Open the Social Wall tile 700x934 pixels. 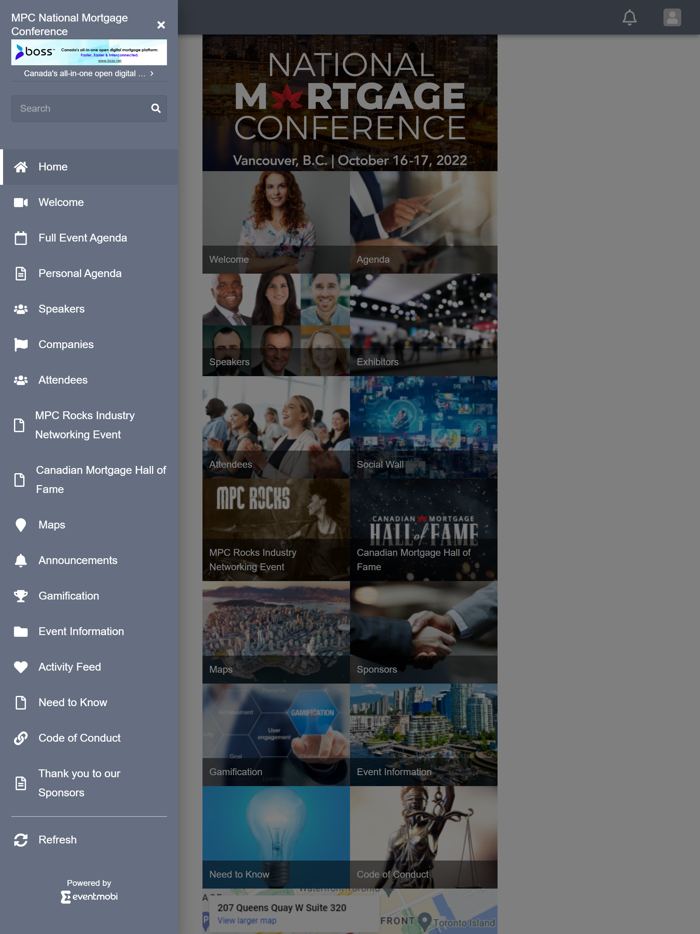(x=424, y=427)
